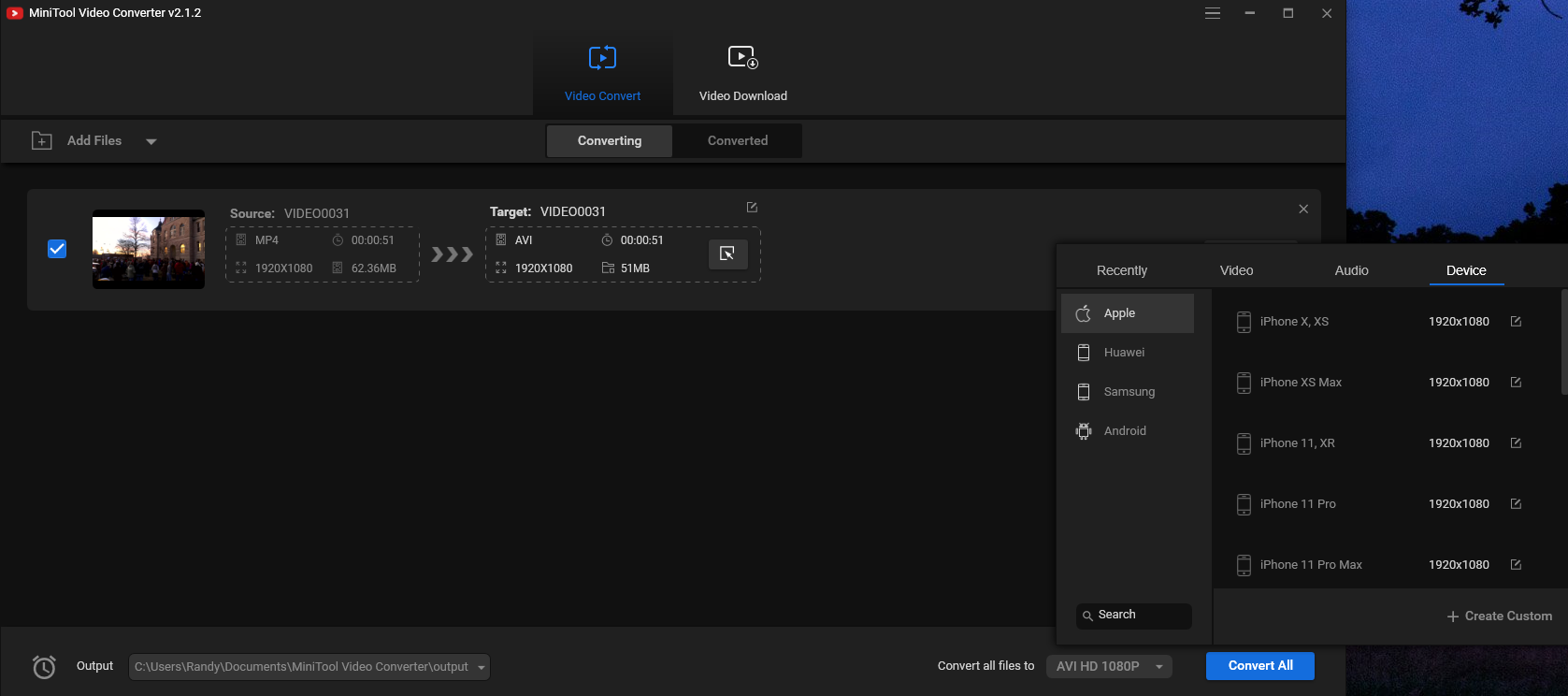This screenshot has width=1568, height=696.
Task: Open the AVI HD 1080P format dropdown
Action: click(1109, 666)
